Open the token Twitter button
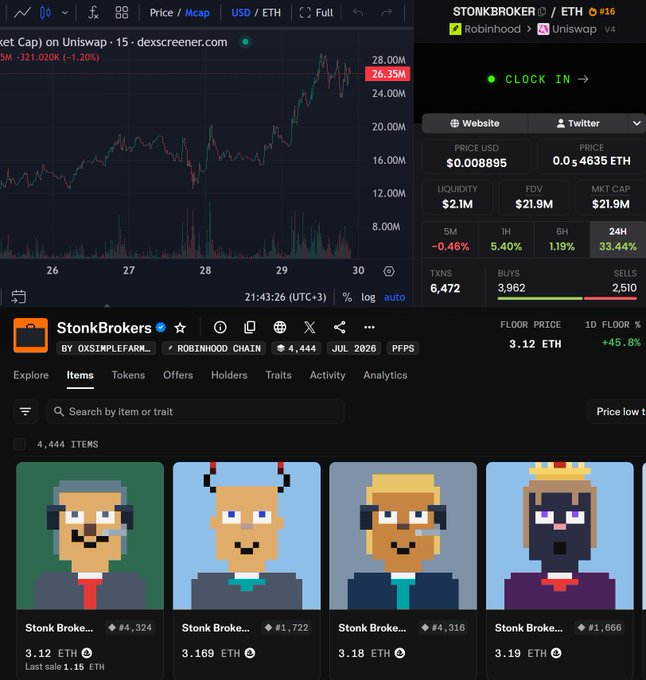 coord(578,123)
